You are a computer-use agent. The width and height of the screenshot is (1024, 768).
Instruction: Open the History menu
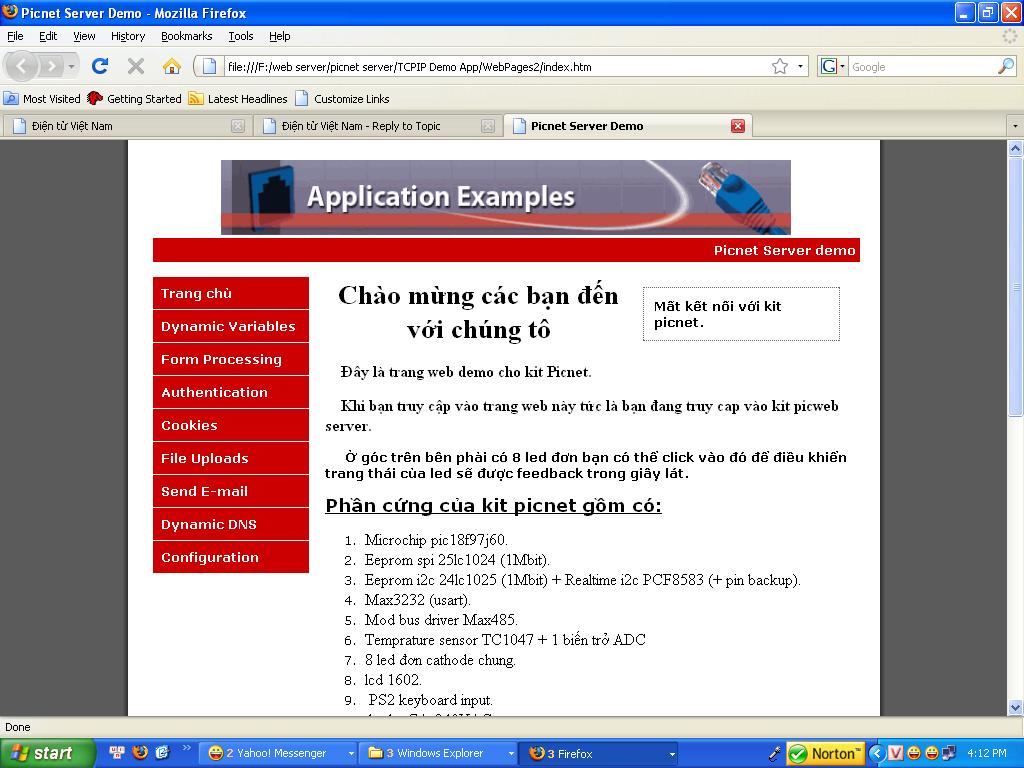pos(128,36)
